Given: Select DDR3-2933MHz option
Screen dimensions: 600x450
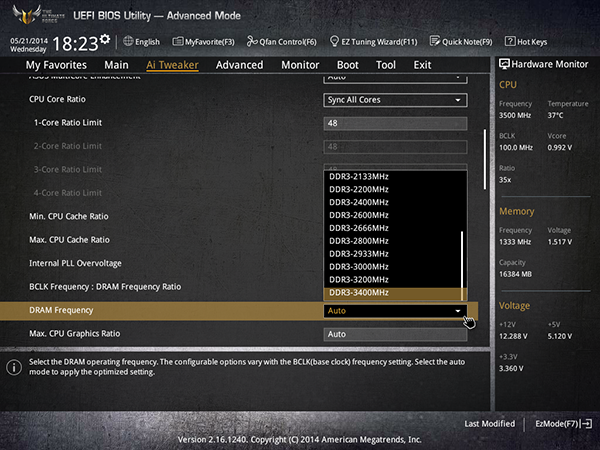Looking at the screenshot, I should (x=393, y=254).
